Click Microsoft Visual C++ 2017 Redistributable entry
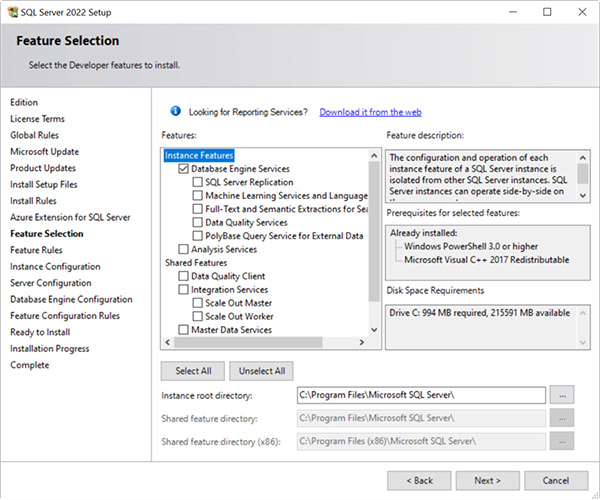 pos(487,259)
